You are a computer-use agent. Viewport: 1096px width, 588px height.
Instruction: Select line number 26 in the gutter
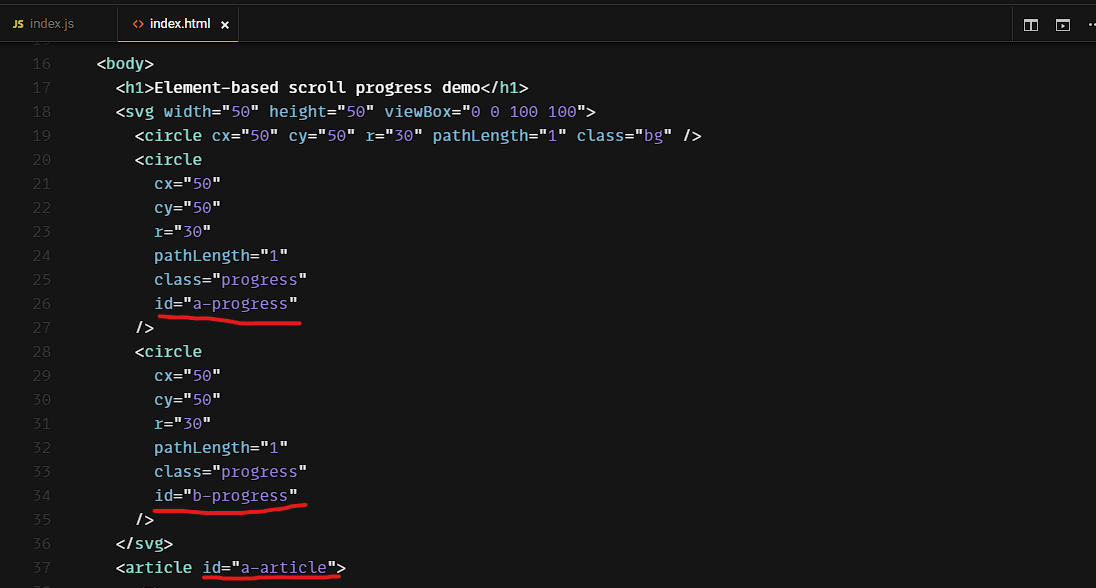pos(41,304)
